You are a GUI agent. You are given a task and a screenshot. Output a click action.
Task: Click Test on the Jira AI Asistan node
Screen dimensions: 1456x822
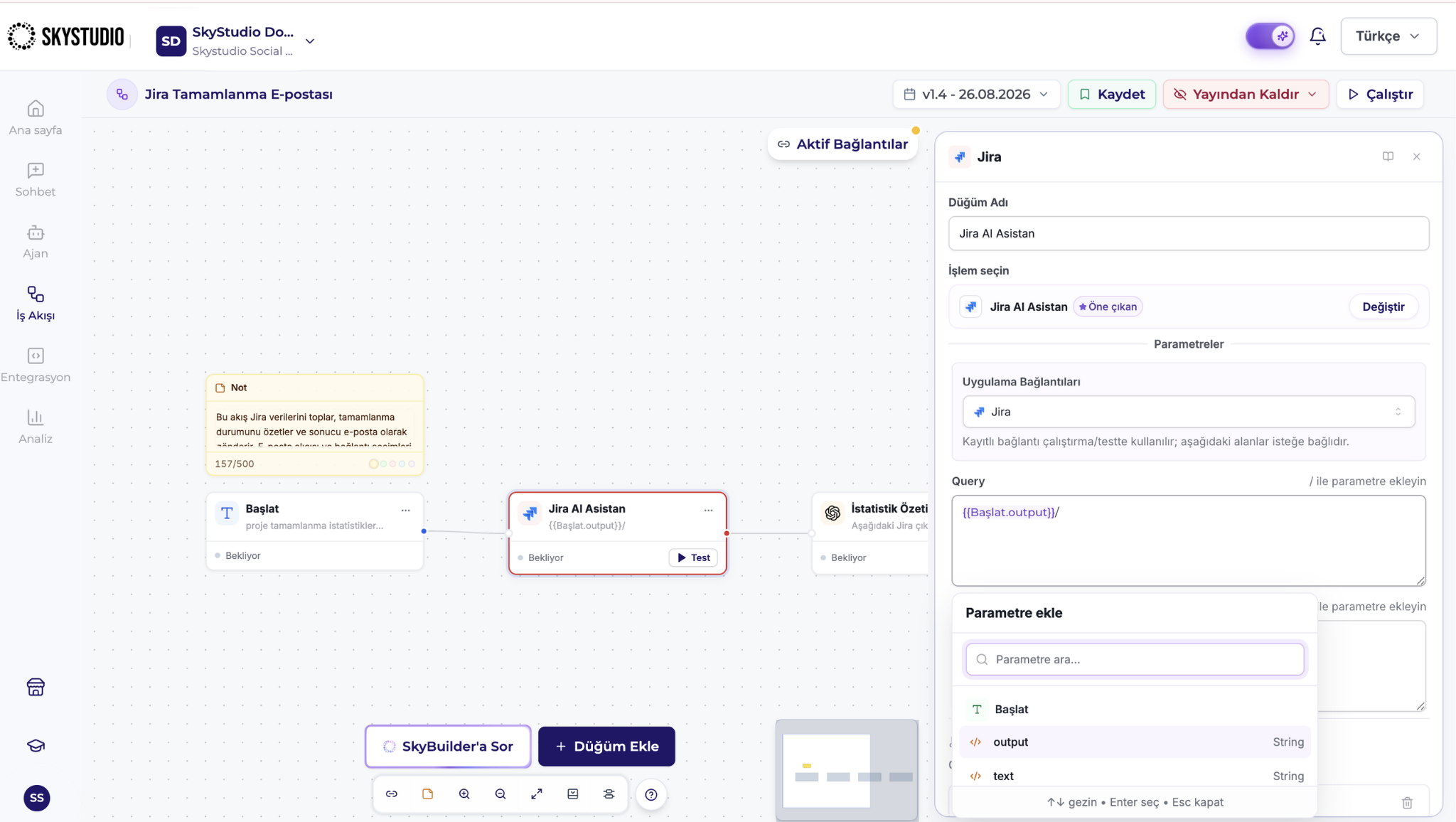(693, 557)
